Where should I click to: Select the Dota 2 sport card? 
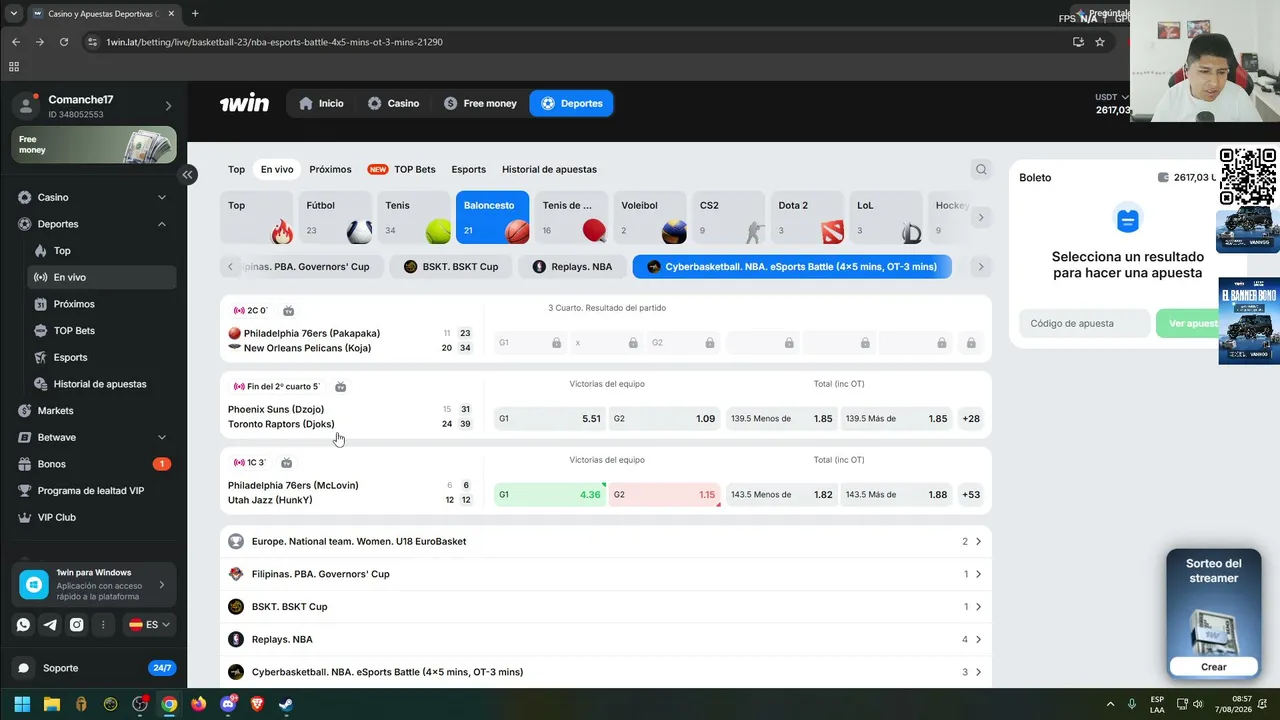pyautogui.click(x=808, y=218)
